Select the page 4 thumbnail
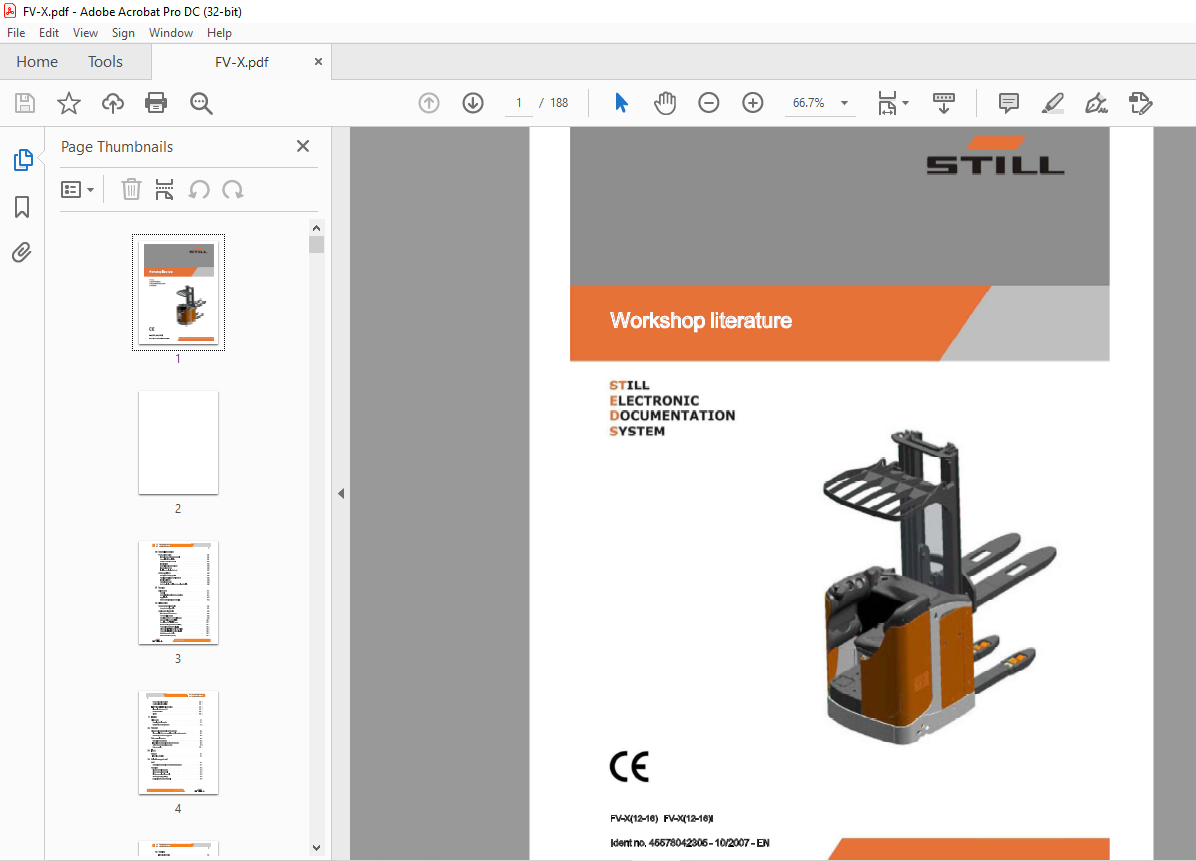This screenshot has width=1196, height=861. 178,743
